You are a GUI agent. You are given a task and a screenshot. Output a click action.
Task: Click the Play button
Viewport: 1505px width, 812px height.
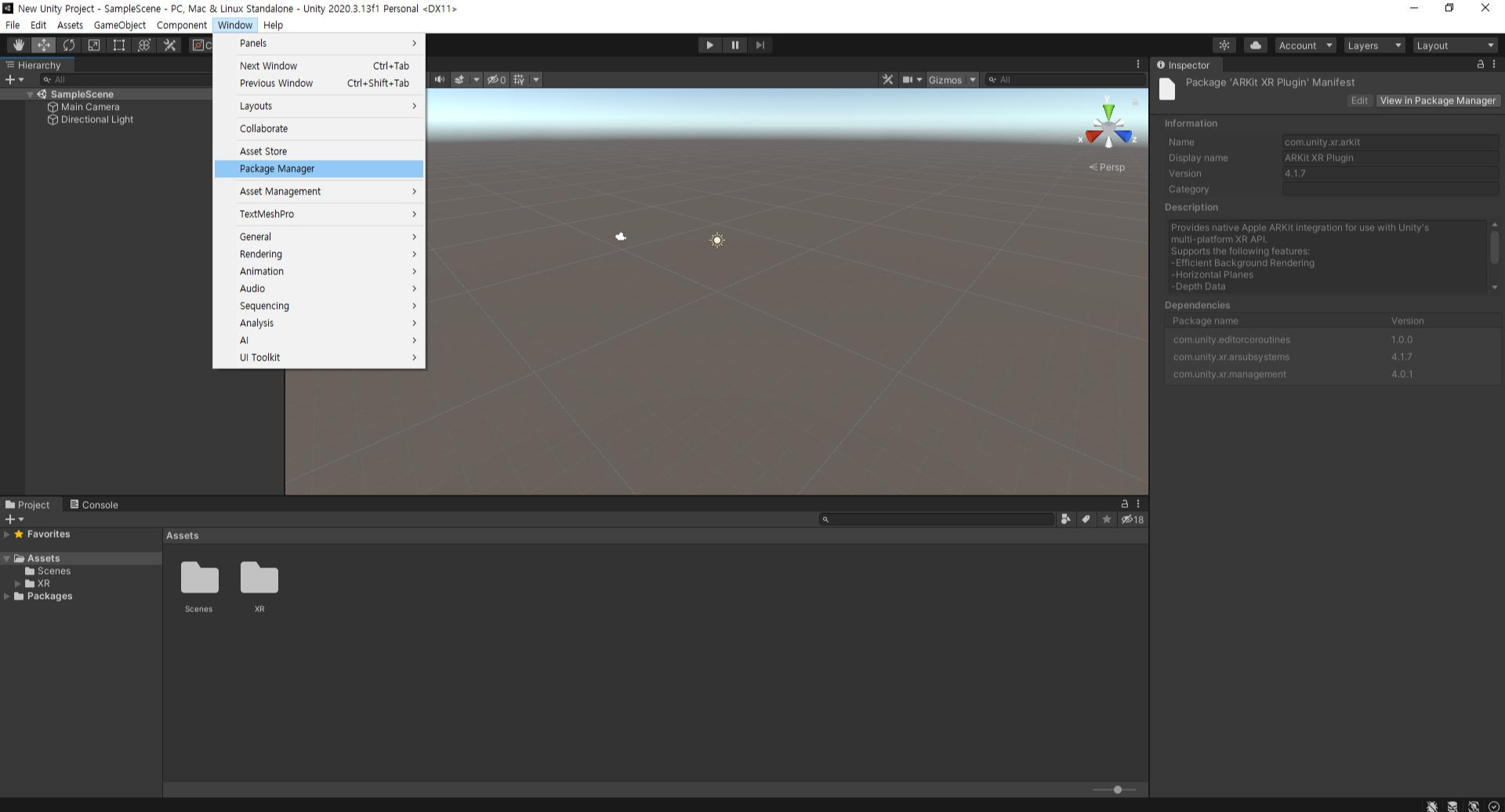[x=709, y=45]
